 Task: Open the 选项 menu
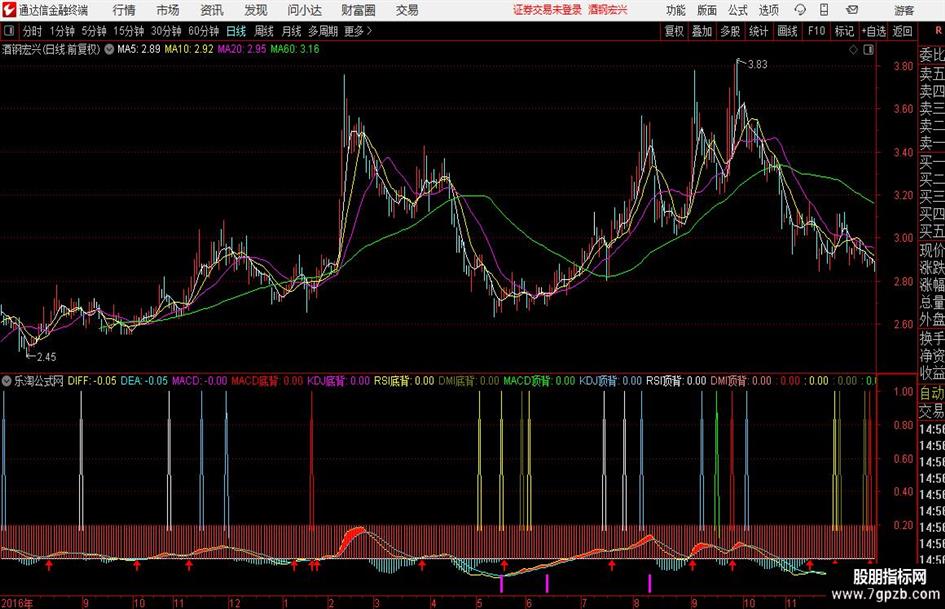click(x=768, y=10)
